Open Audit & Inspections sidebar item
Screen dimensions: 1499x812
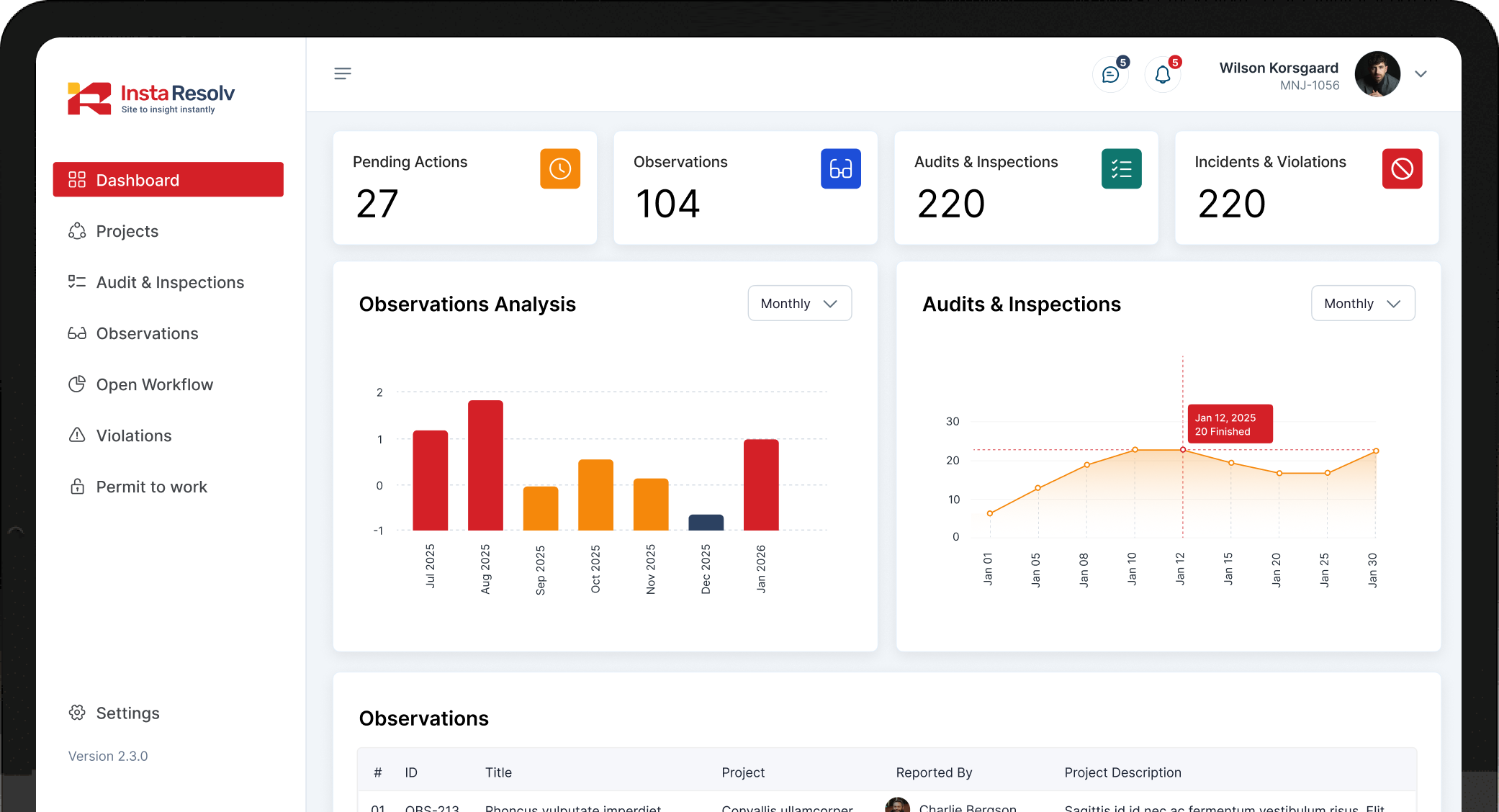(170, 282)
